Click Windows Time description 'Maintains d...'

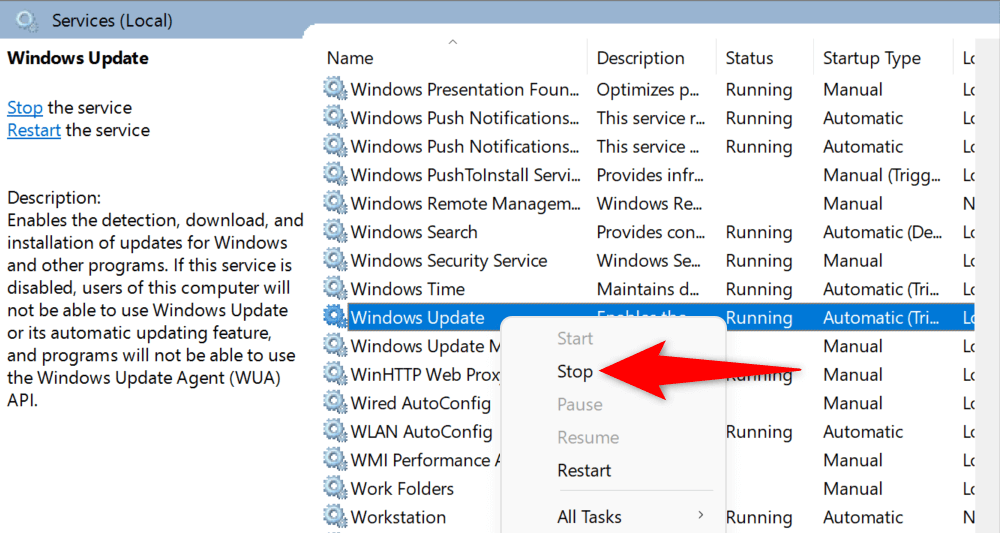pyautogui.click(x=647, y=289)
